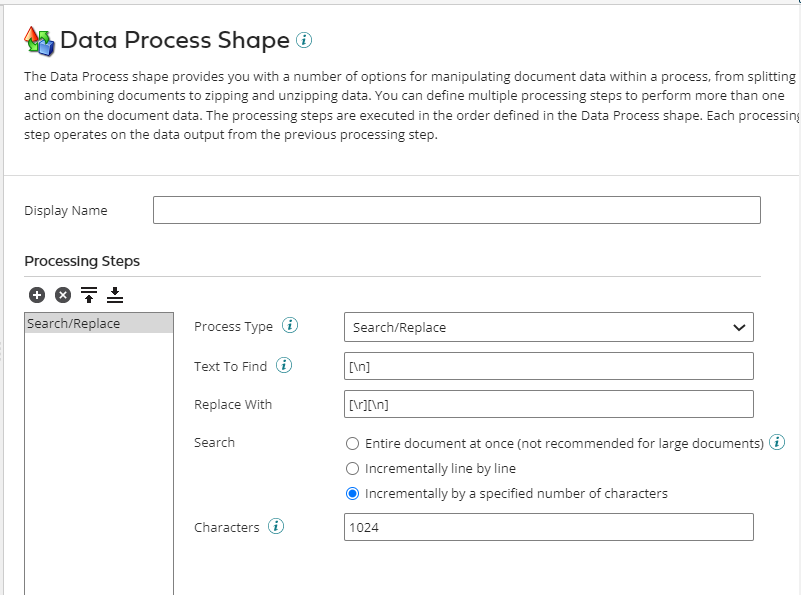Click the Data Process Shape logo icon

coord(39,41)
